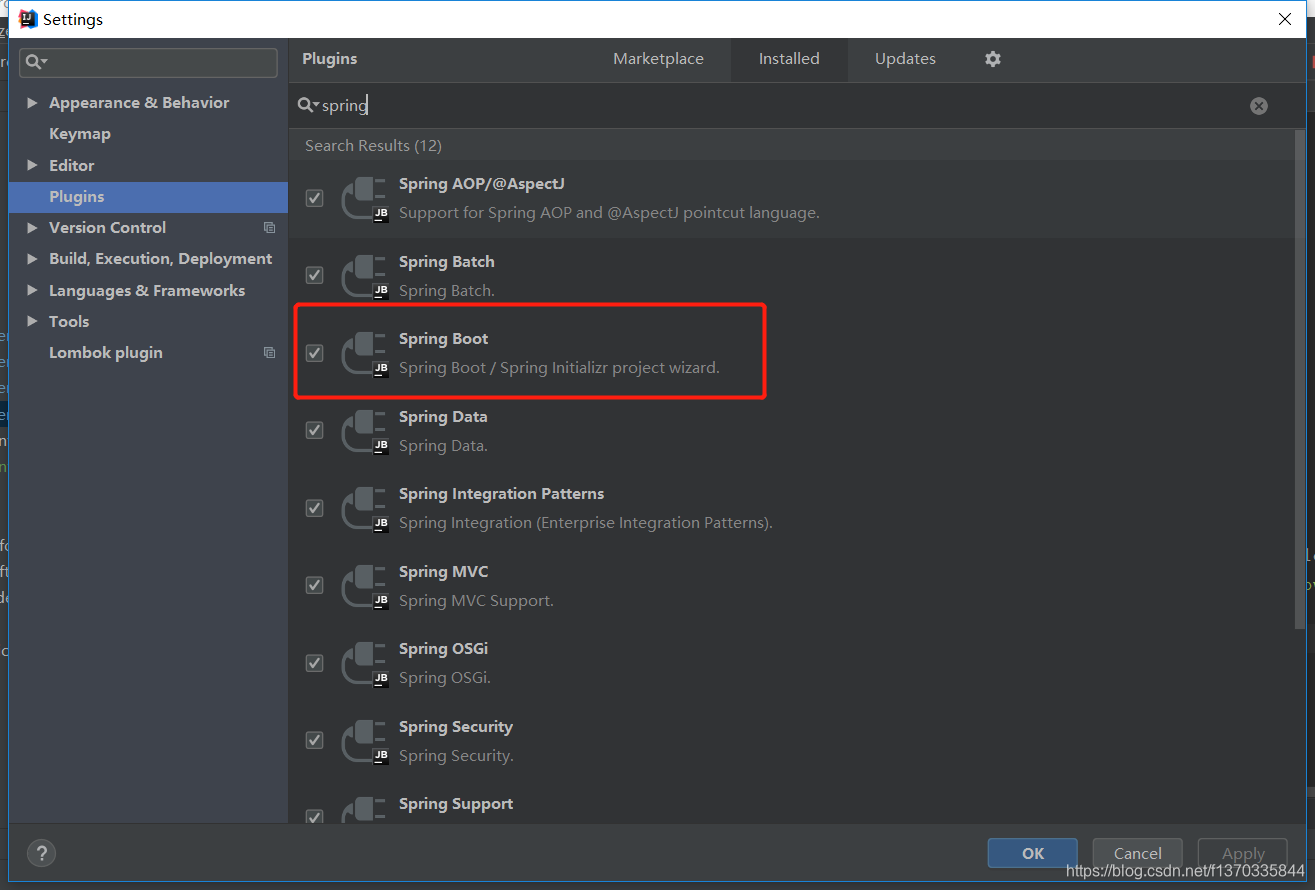Select the Spring Integration Patterns title
1315x890 pixels.
click(501, 494)
